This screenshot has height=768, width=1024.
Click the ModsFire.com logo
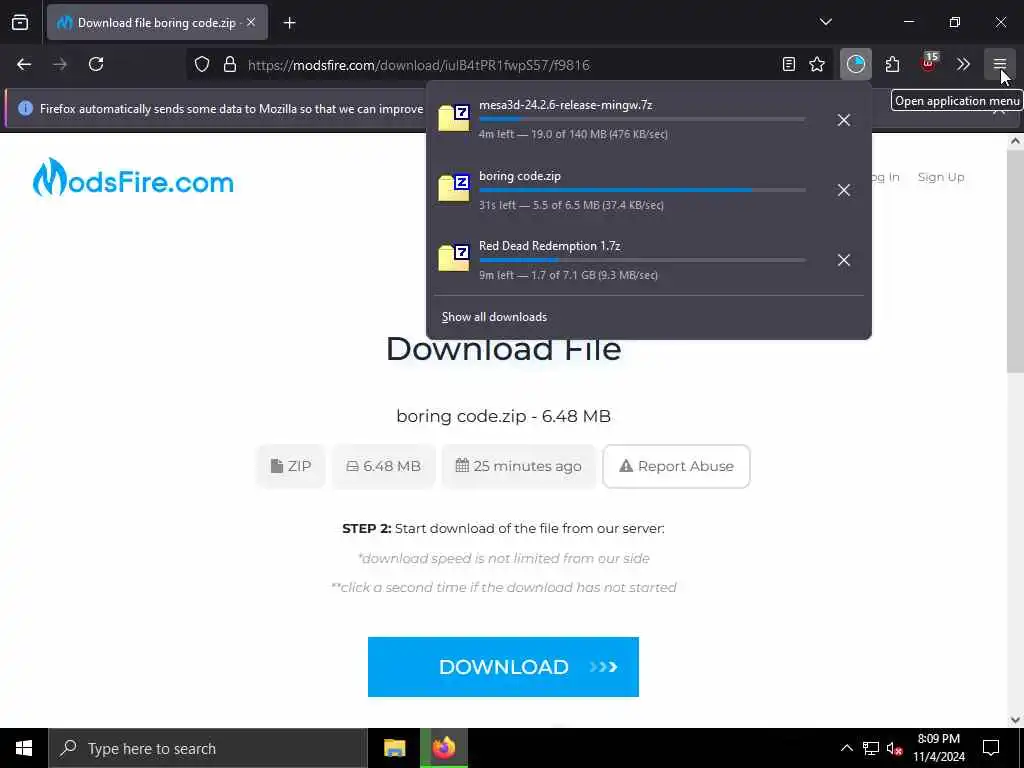tap(133, 178)
